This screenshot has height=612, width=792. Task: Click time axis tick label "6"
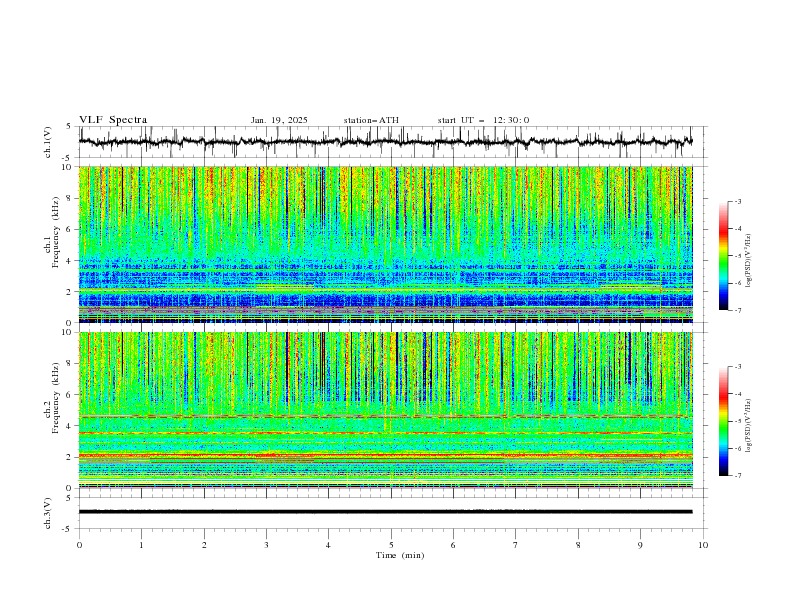coord(453,545)
